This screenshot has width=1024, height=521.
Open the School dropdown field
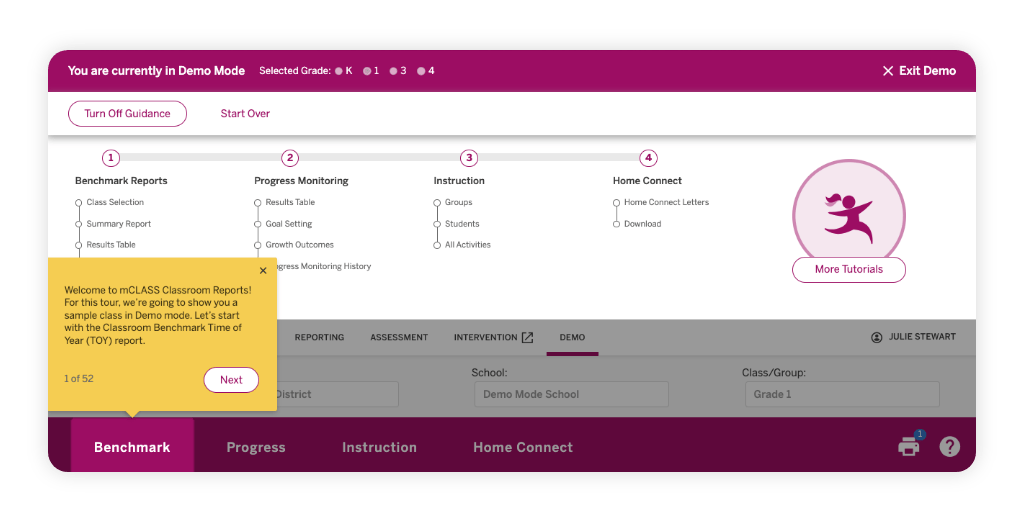571,394
